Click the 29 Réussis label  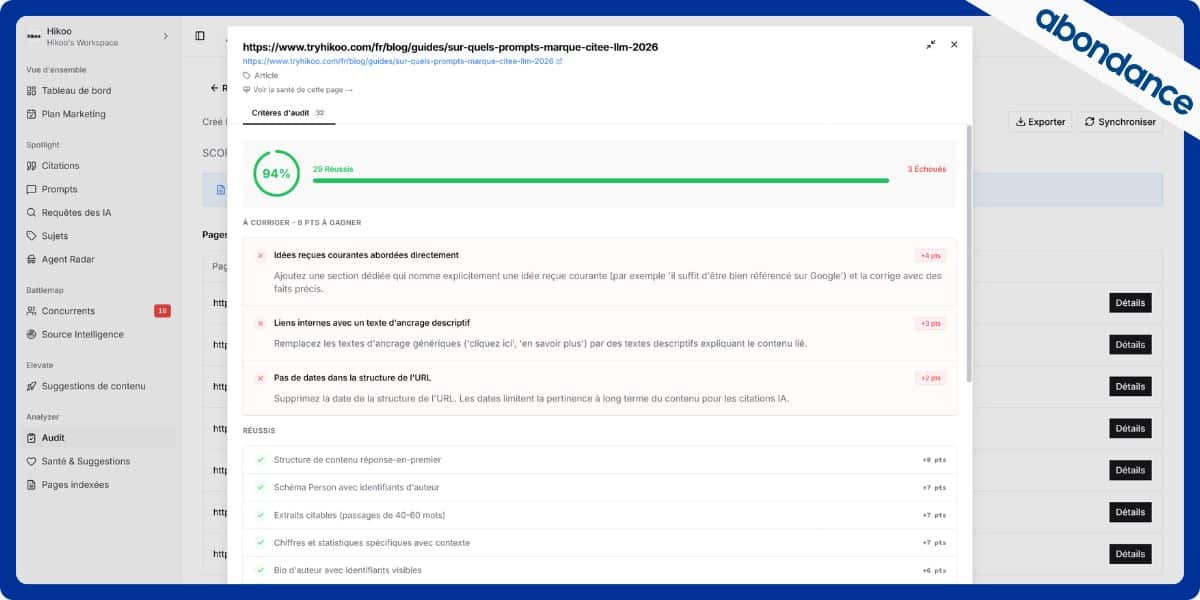point(333,169)
